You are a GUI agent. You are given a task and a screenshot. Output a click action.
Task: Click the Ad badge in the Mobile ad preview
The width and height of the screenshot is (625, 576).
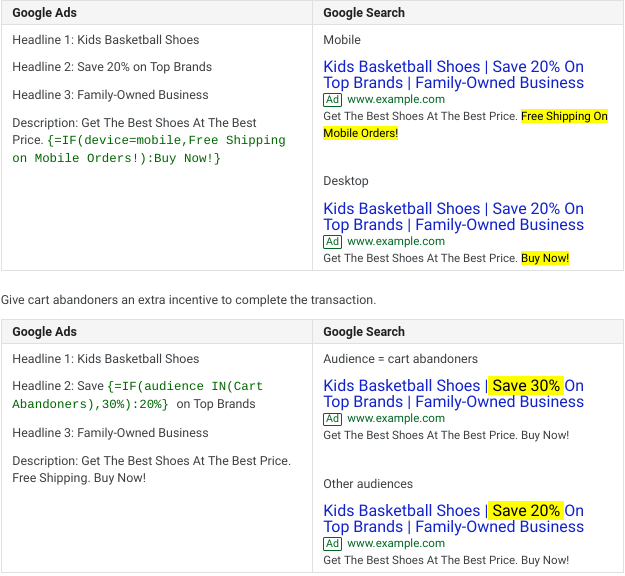tap(332, 100)
